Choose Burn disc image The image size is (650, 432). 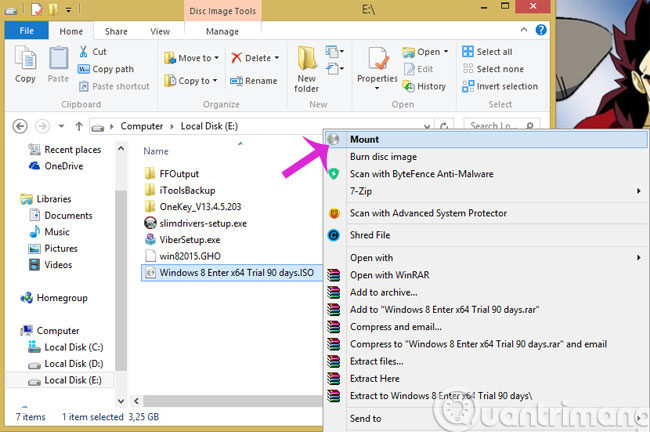pos(485,157)
